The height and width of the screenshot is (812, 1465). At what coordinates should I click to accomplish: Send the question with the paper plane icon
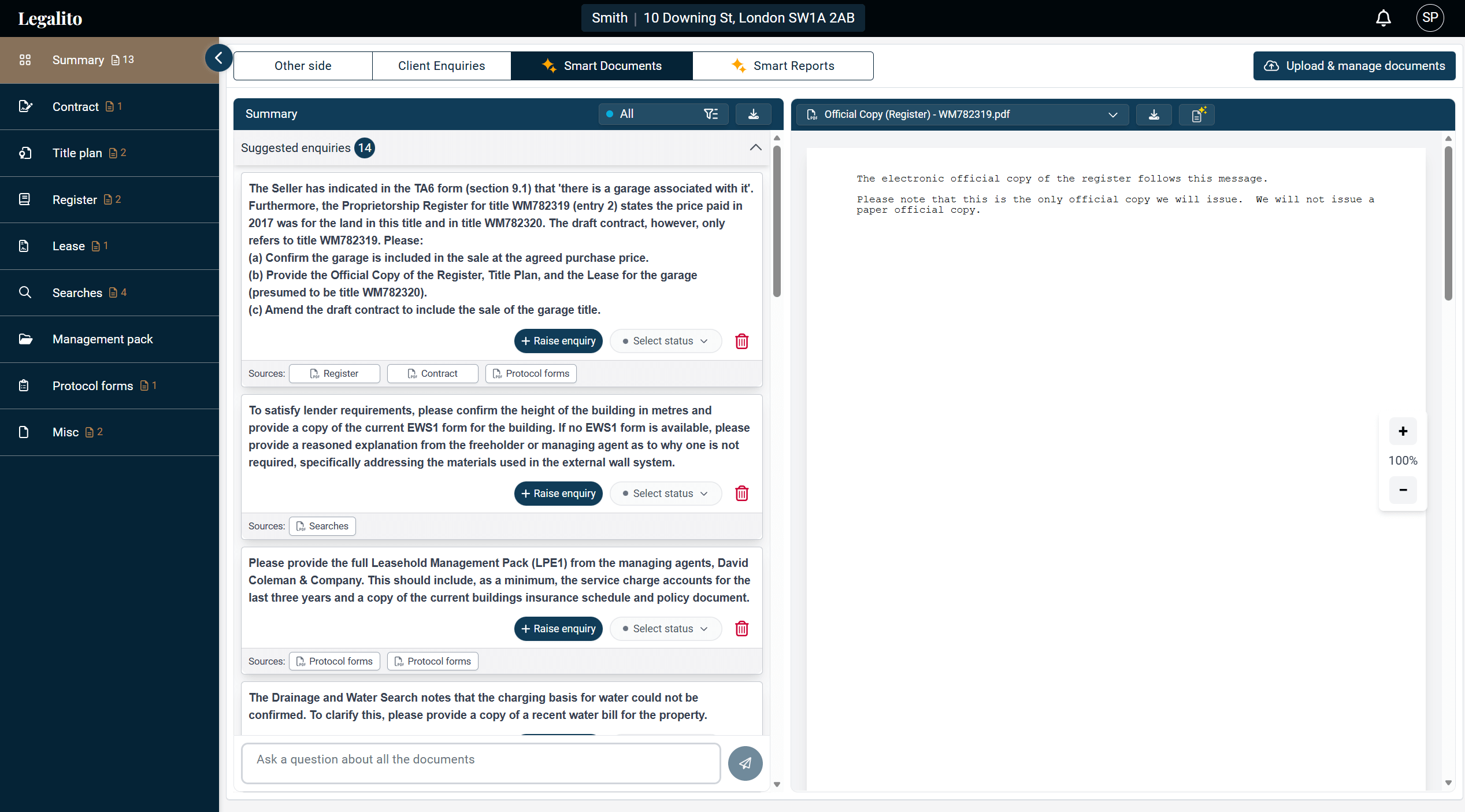click(x=745, y=763)
